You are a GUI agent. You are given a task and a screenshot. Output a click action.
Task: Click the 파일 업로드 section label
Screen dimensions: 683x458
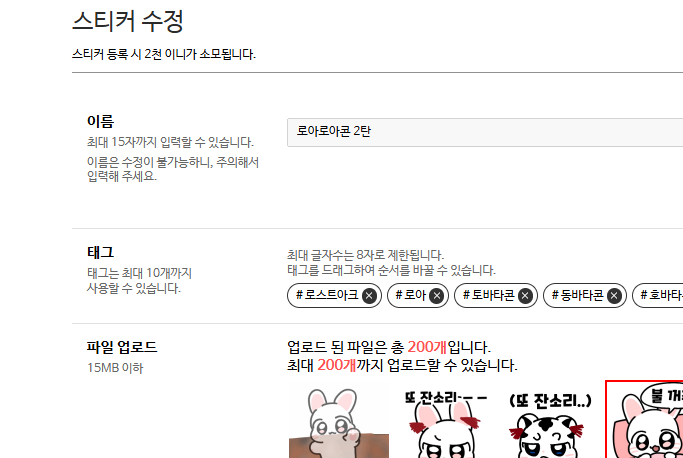coord(122,347)
